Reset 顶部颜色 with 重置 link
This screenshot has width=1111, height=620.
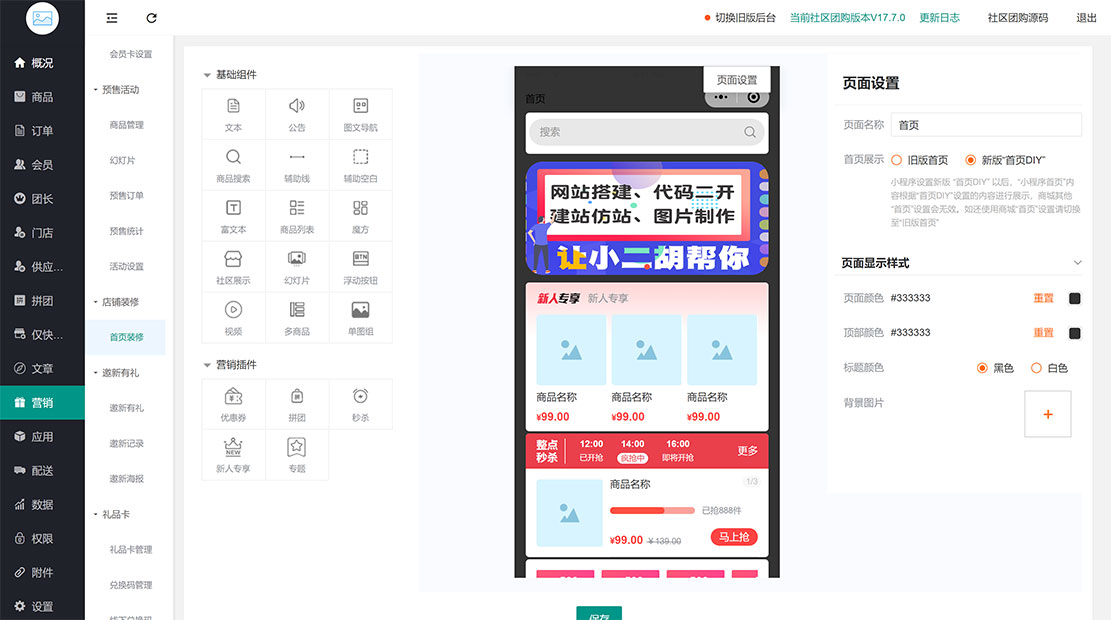[x=1043, y=333]
